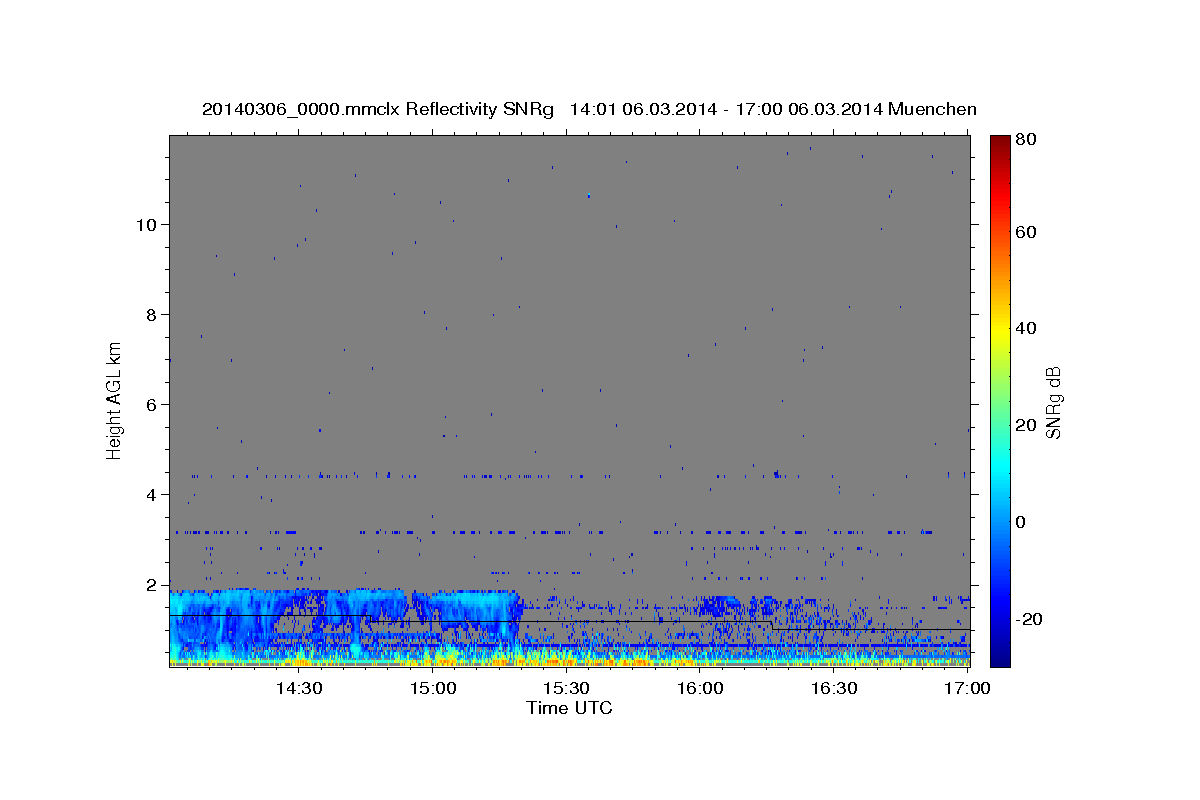Image resolution: width=1200 pixels, height=800 pixels.
Task: Click the height tick label '6'
Action: click(x=150, y=404)
